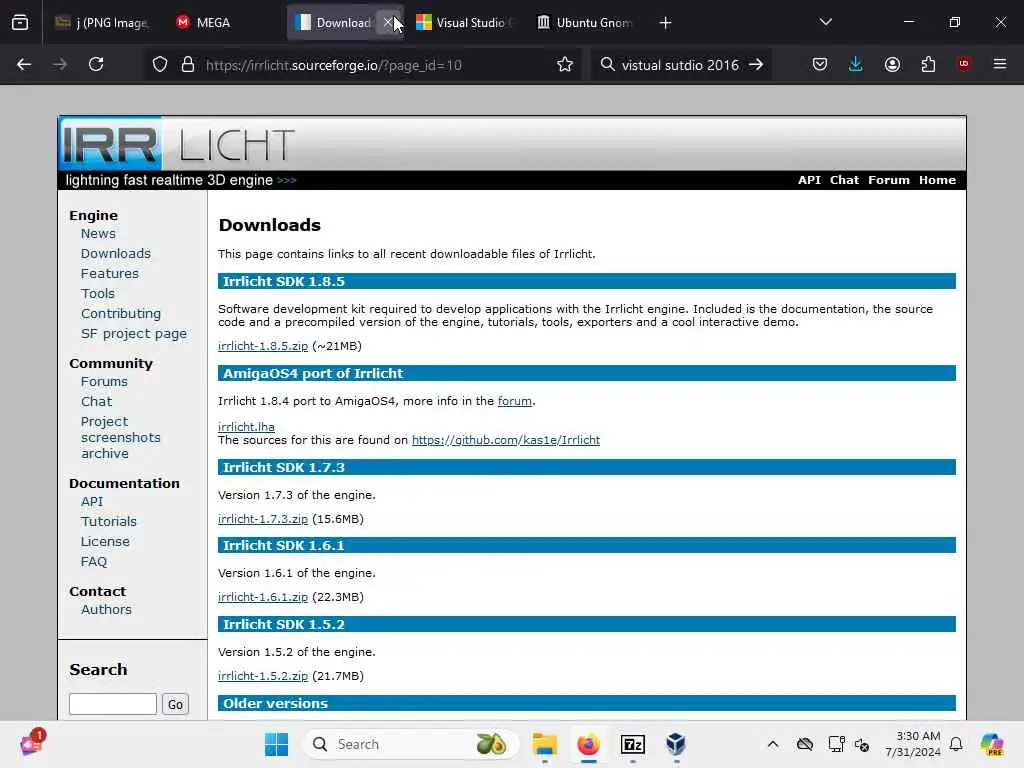Click the Firefox View icon in the tab bar
This screenshot has height=768, width=1024.
[x=20, y=23]
